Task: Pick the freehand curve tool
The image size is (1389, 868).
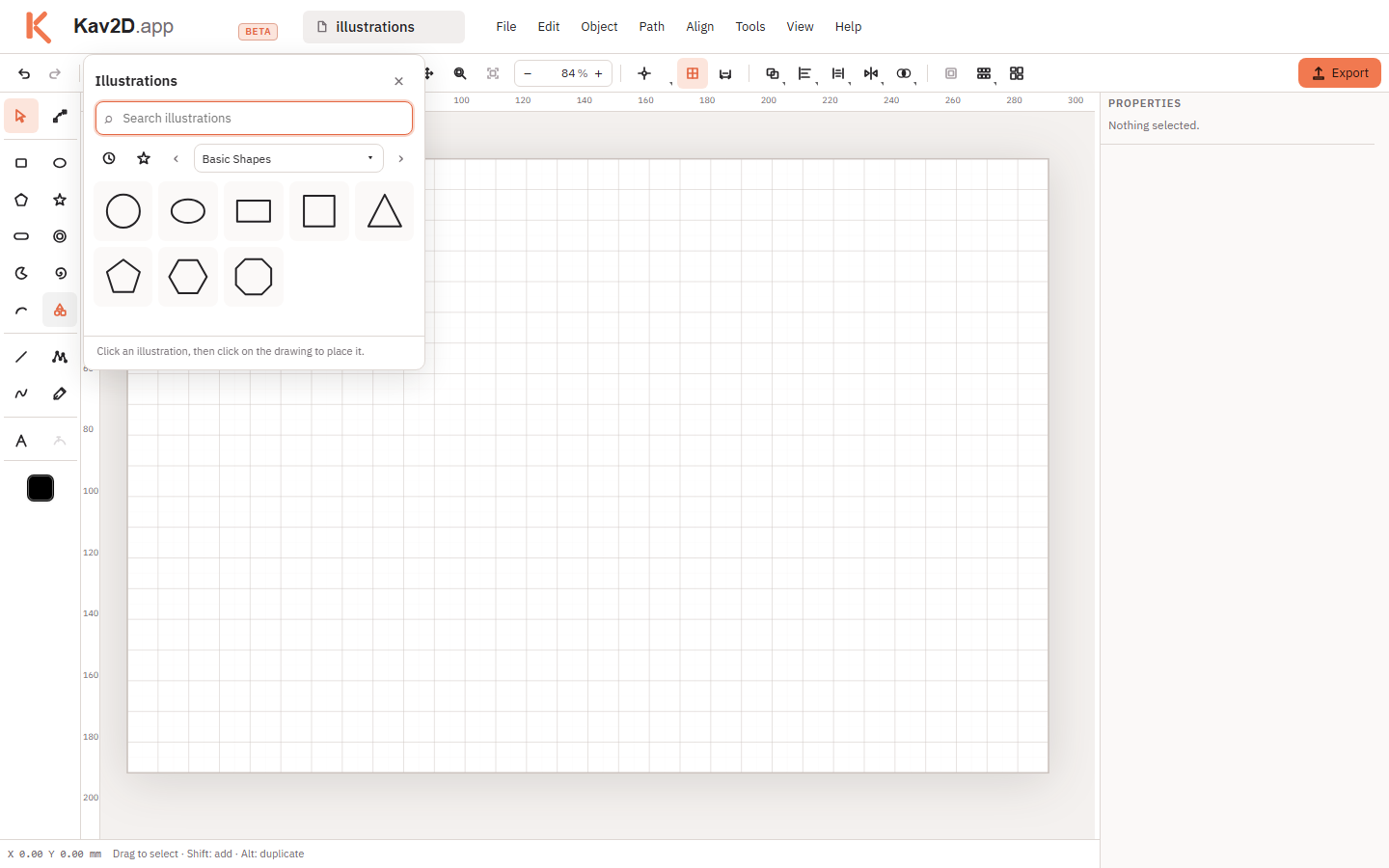Action: pyautogui.click(x=21, y=393)
